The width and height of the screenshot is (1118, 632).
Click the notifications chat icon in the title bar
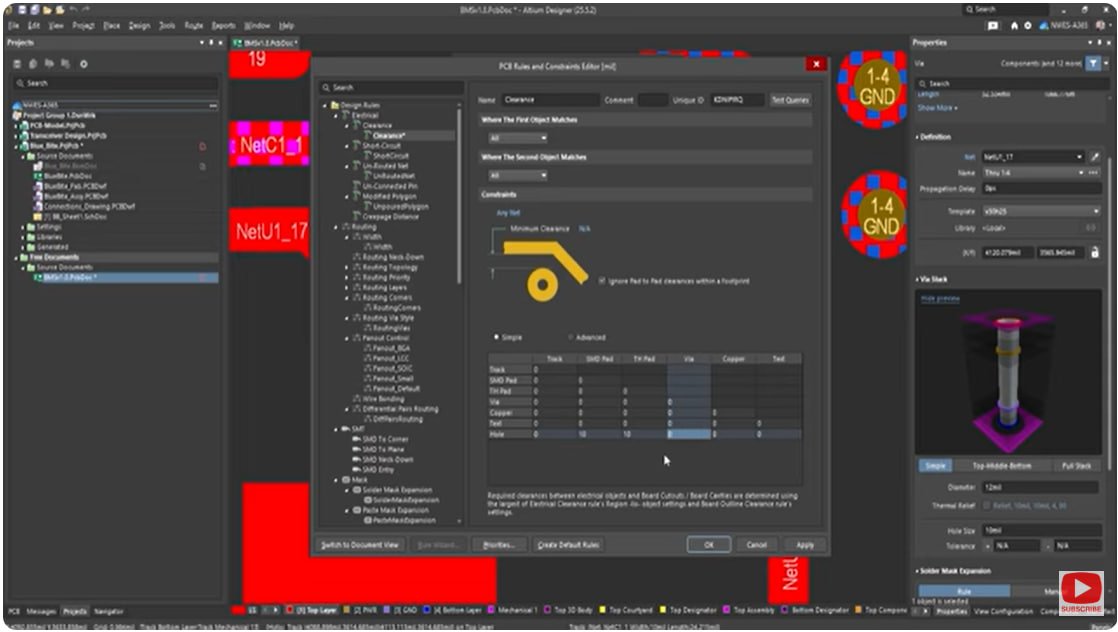[x=993, y=26]
